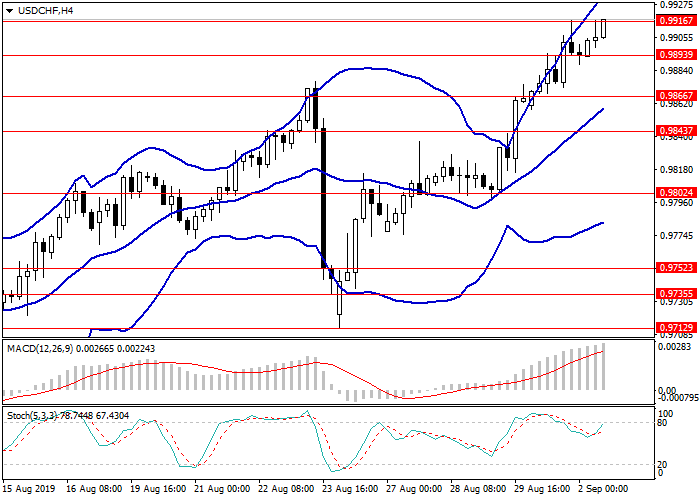Screen dimensions: 700x500
Task: Click the 0.99275 top price axis value
Action: pyautogui.click(x=672, y=6)
